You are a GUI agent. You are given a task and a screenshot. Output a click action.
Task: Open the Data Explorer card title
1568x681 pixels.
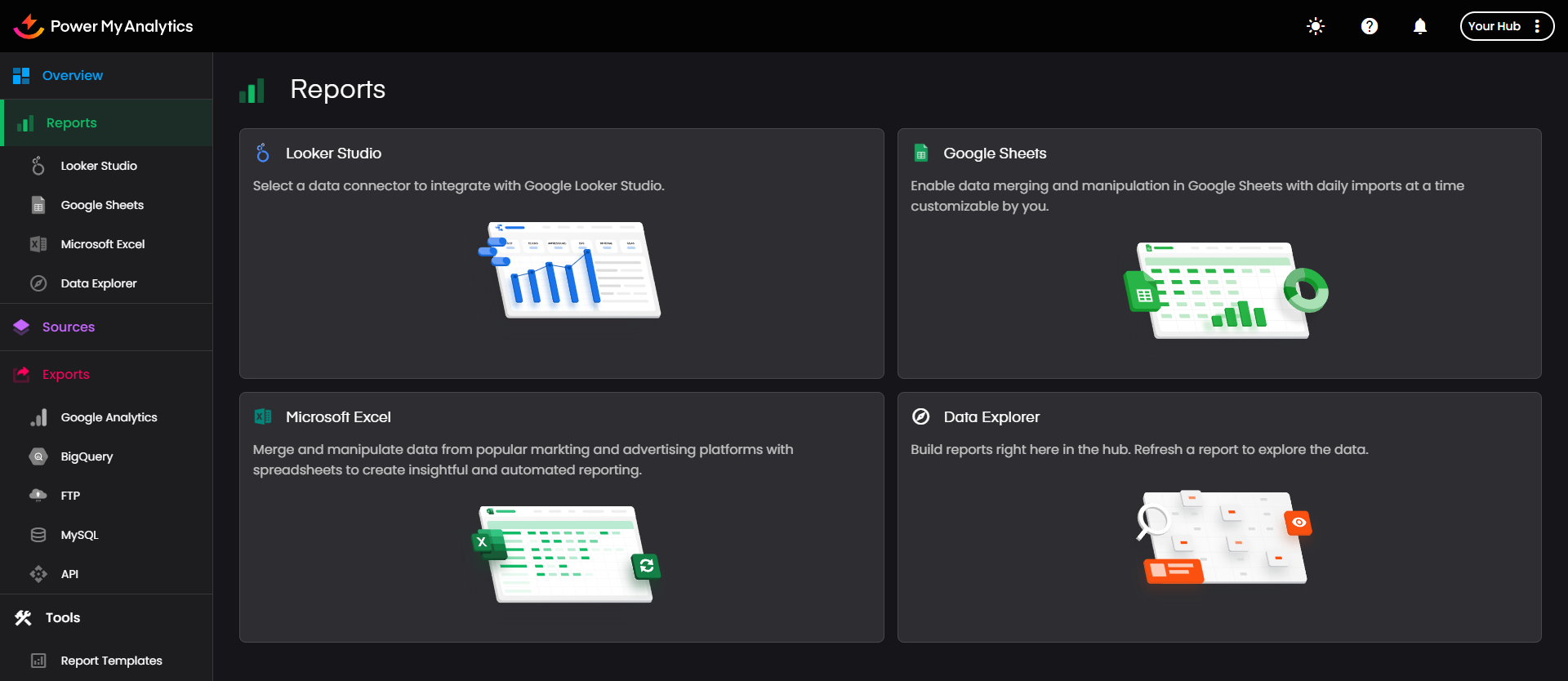tap(991, 417)
